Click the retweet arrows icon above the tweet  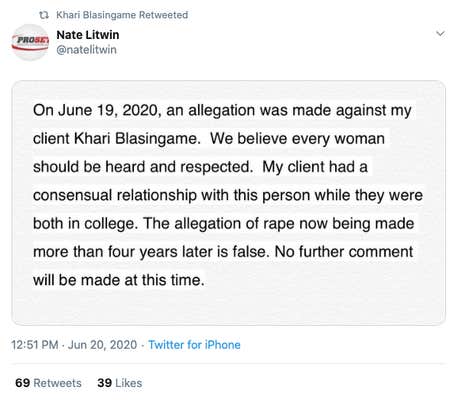44,15
